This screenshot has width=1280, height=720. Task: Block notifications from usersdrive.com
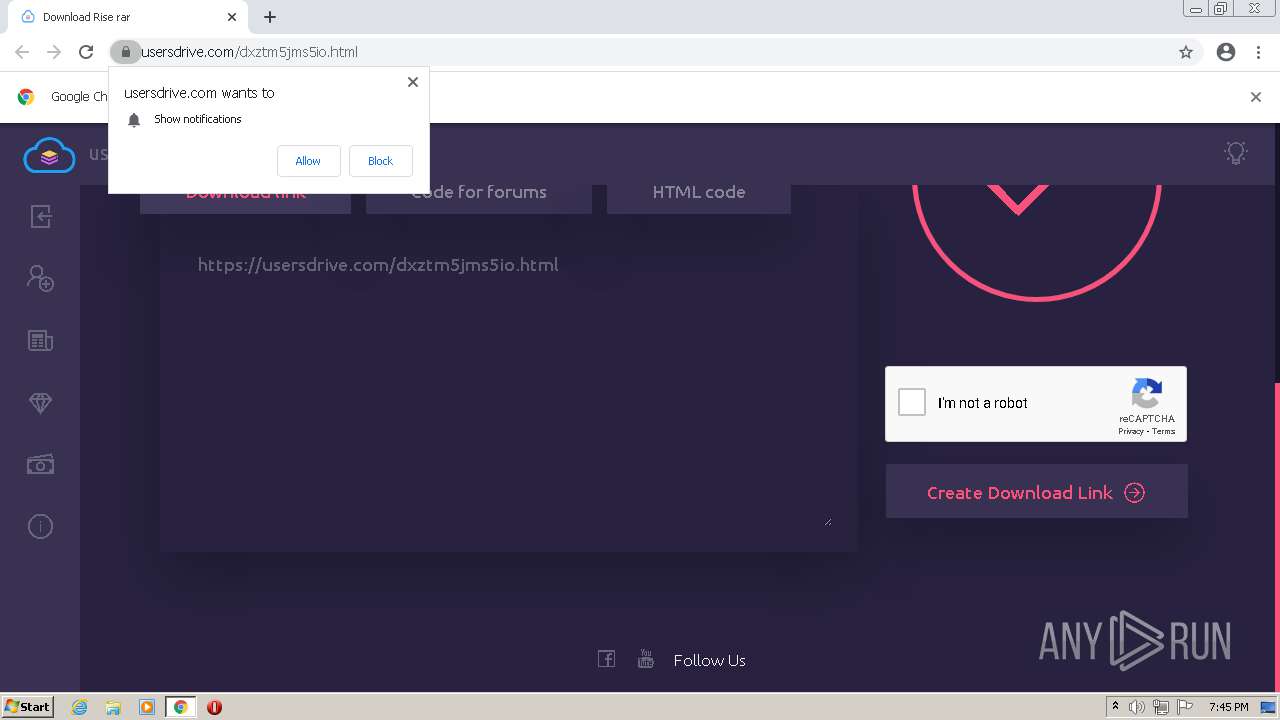pos(380,161)
